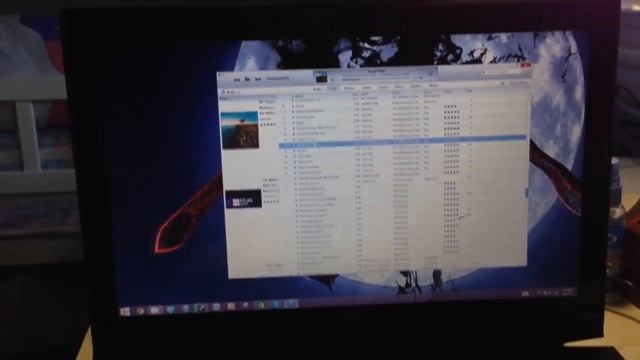Set star rating under ATLAS album
The height and width of the screenshot is (360, 640).
tap(271, 202)
